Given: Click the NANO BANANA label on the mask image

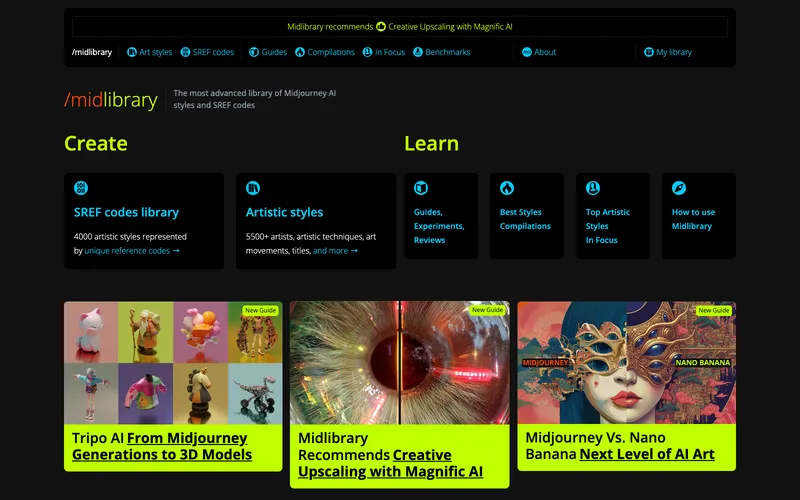Looking at the screenshot, I should pos(703,363).
